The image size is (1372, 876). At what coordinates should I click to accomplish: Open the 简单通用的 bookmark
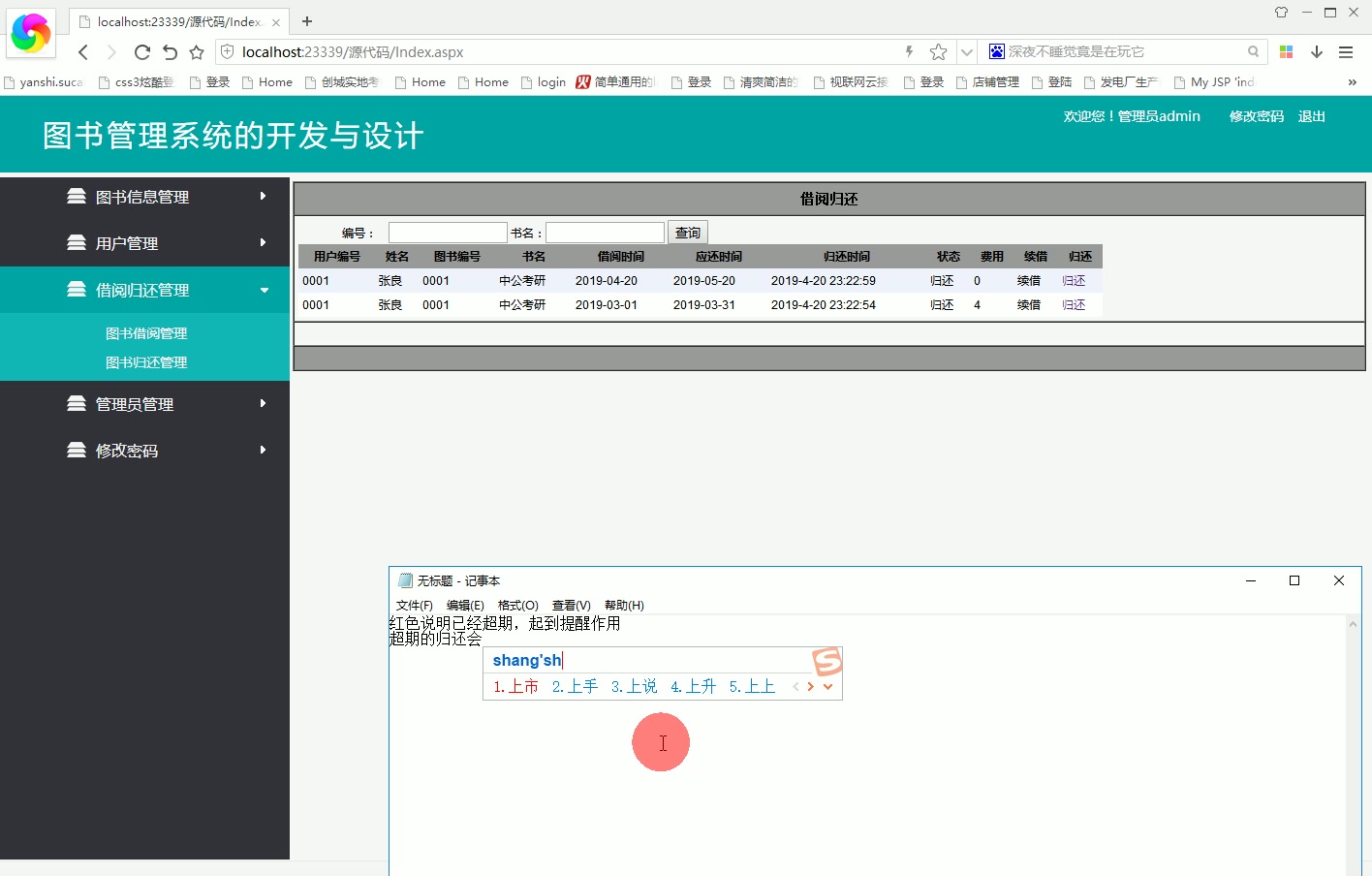click(616, 82)
